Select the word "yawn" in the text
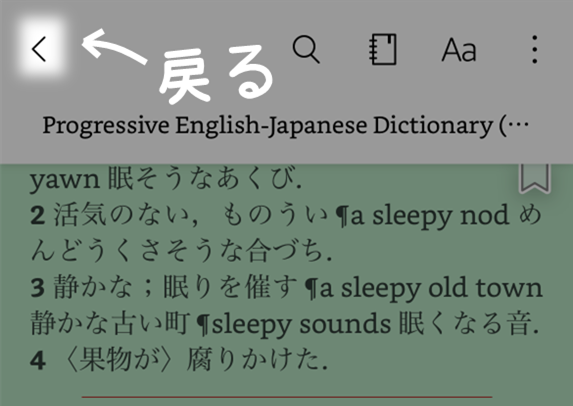This screenshot has width=573, height=406. (65, 180)
